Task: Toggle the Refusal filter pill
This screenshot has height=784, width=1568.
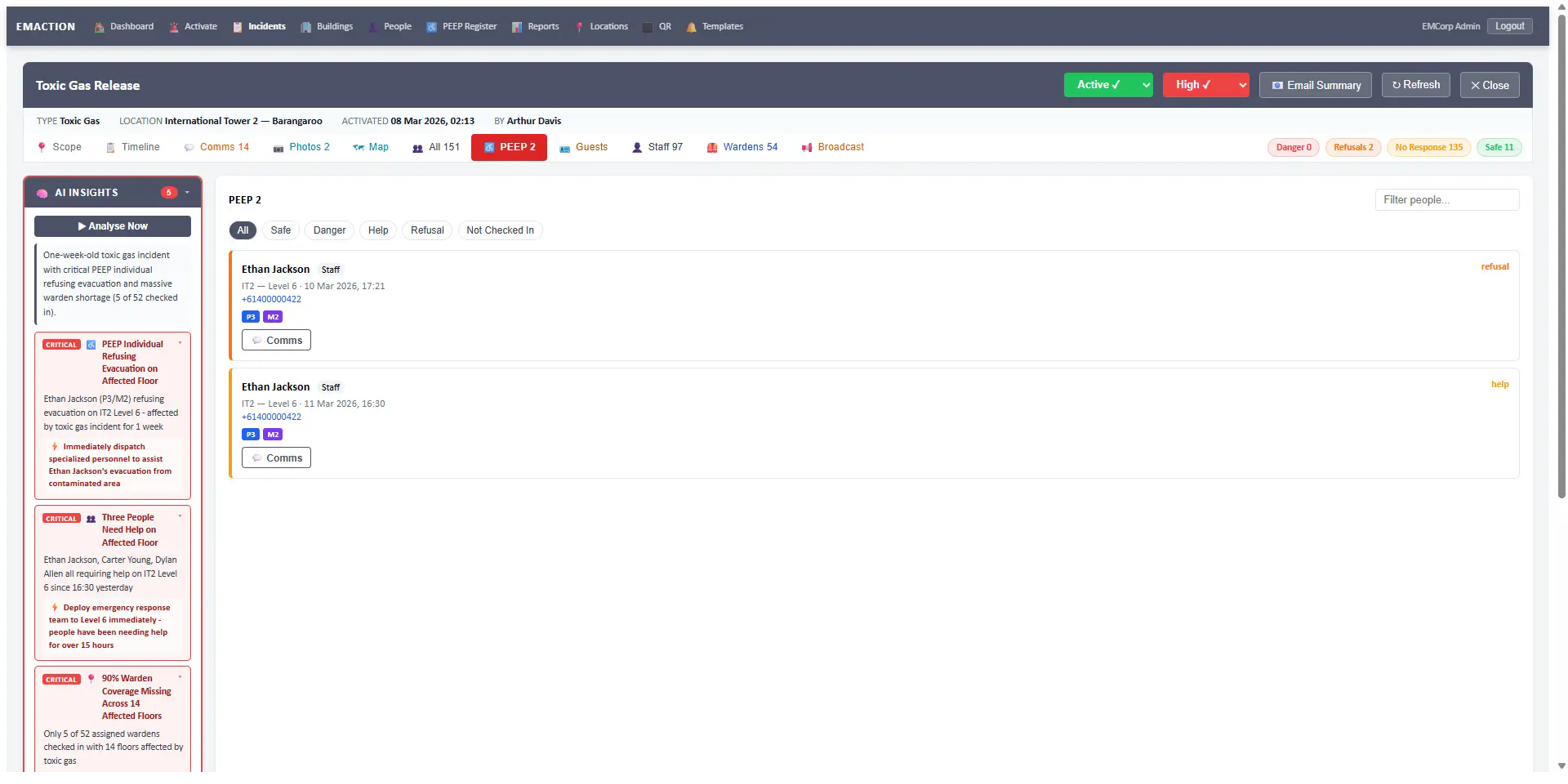Action: tap(426, 230)
